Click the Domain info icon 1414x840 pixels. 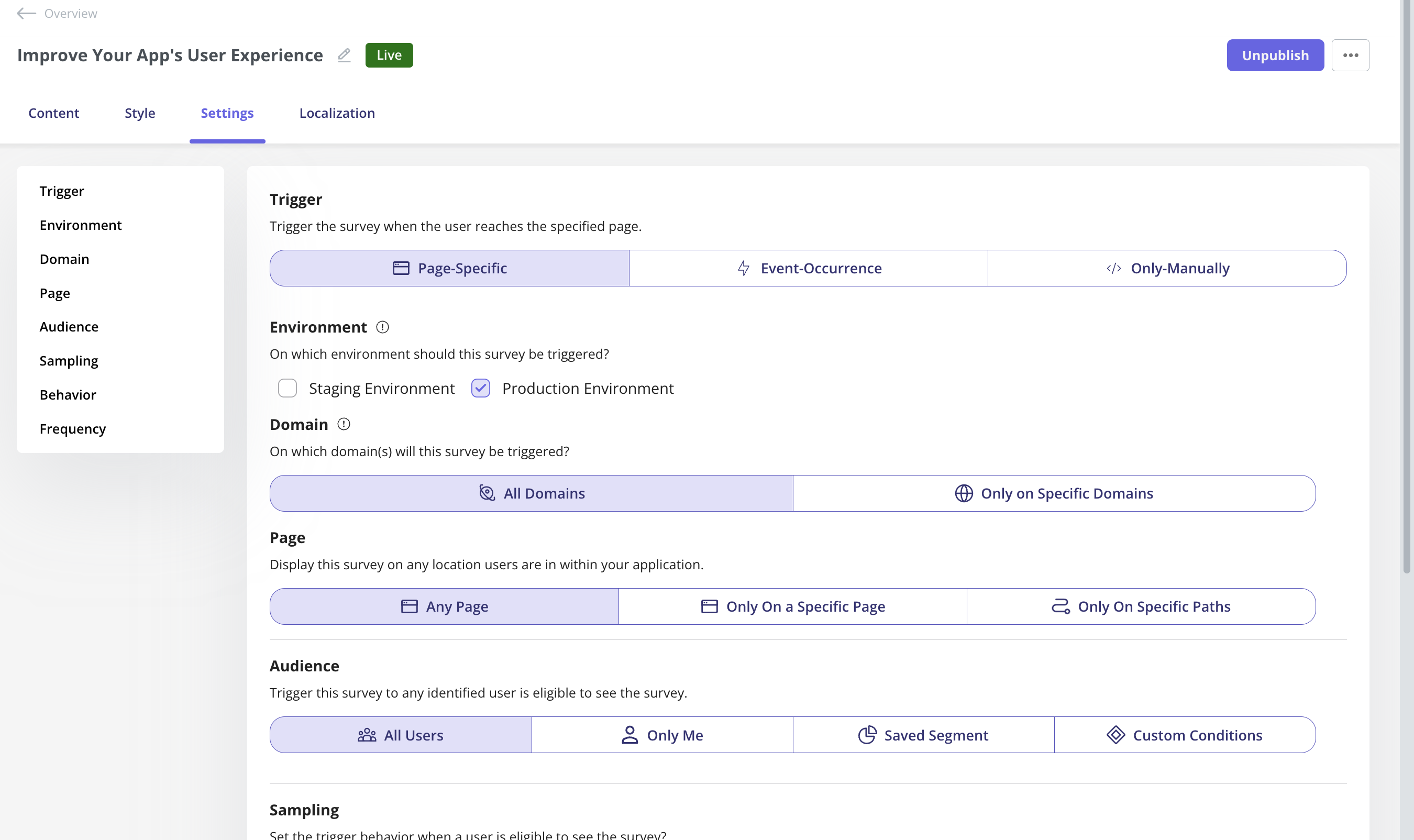pyautogui.click(x=344, y=424)
